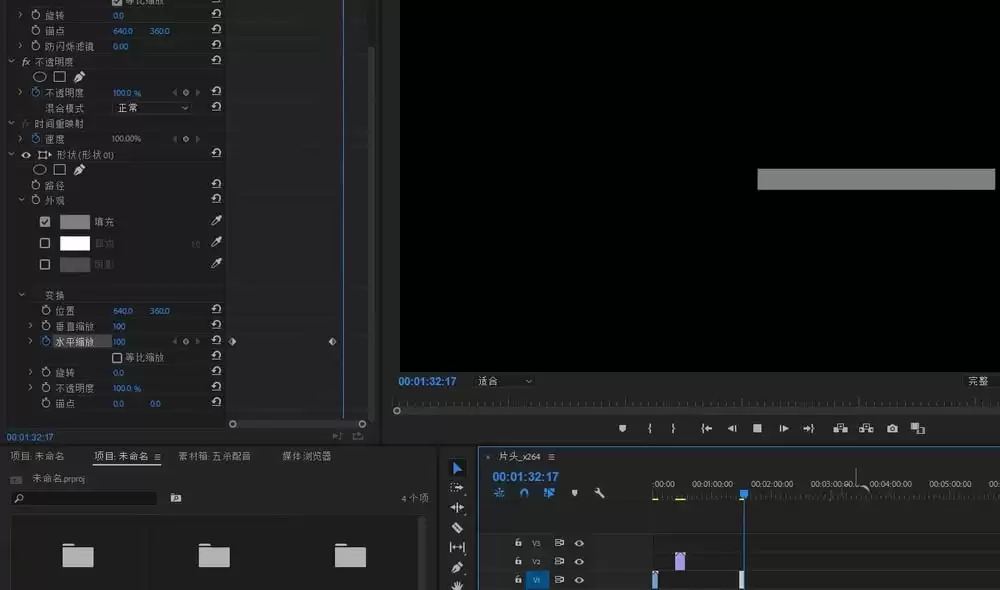Image resolution: width=1000 pixels, height=590 pixels.
Task: Enable the 描边 stroke checkbox
Action: [45, 242]
